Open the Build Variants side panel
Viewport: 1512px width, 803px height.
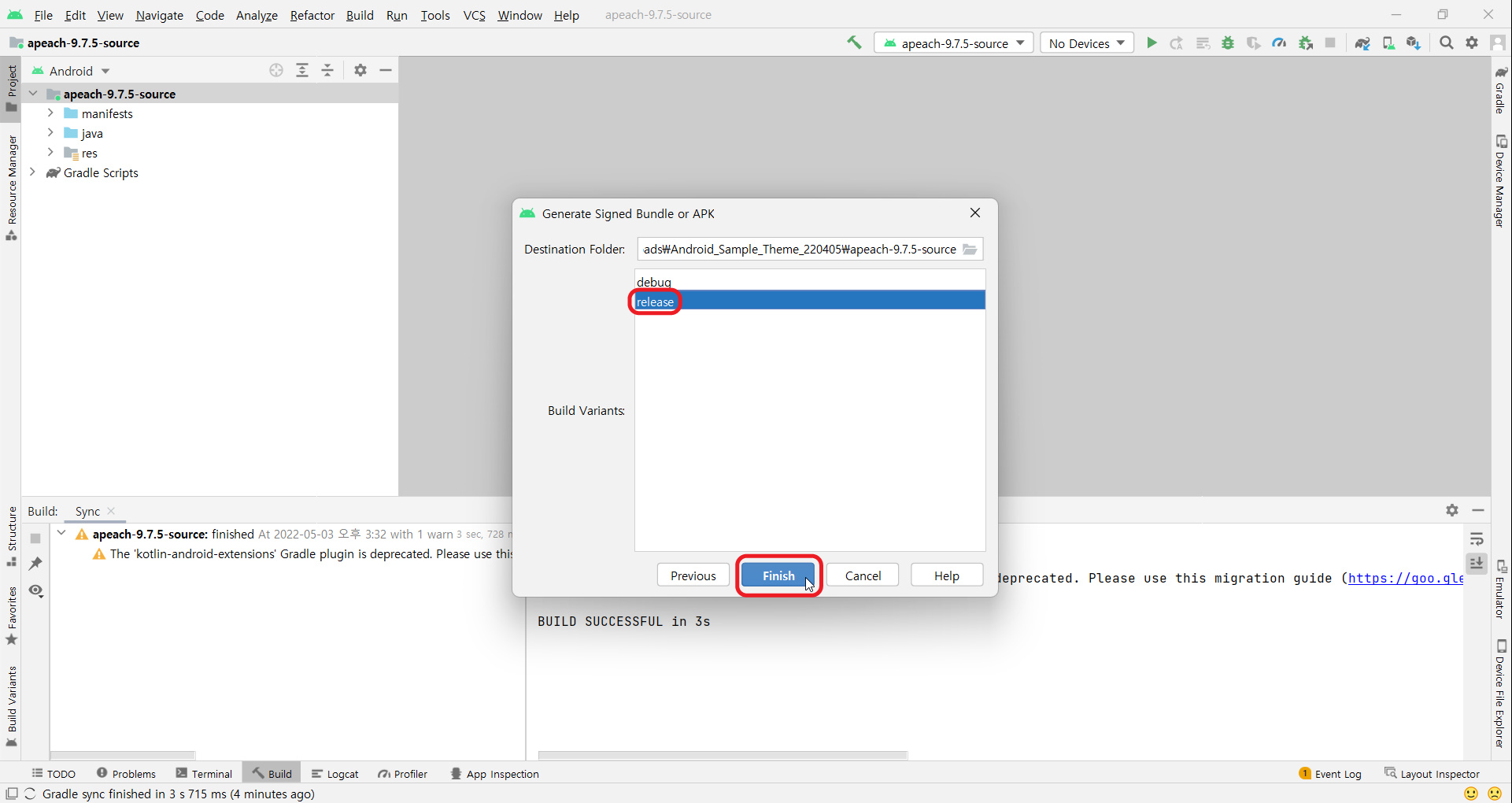[12, 706]
